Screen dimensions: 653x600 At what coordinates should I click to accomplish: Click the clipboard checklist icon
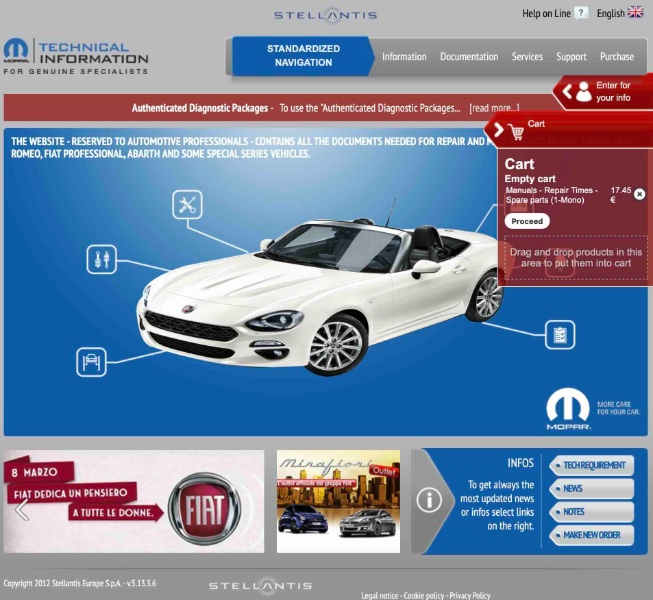coord(560,334)
